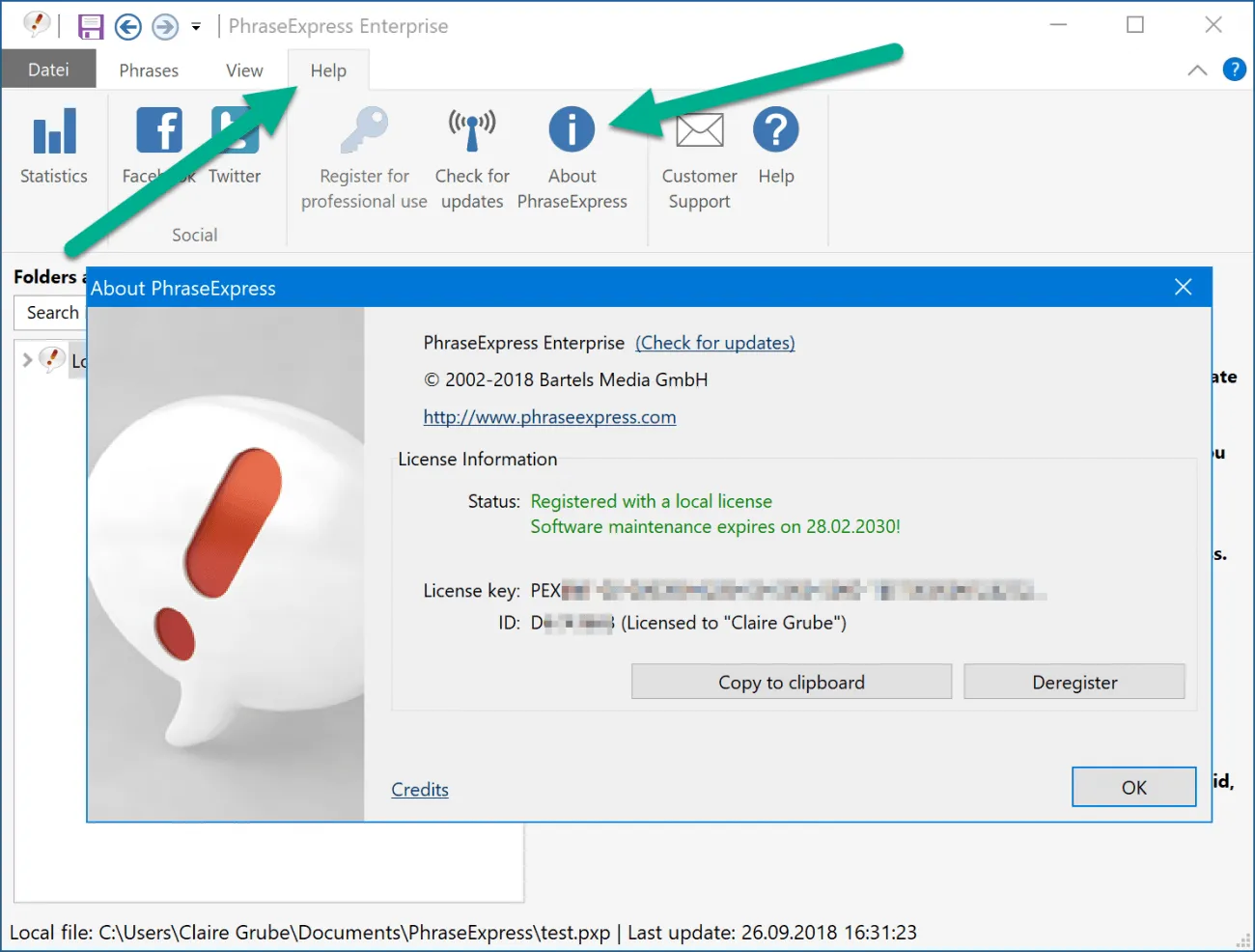Close the About PhraseExpress dialog
1255x952 pixels.
point(1183,287)
